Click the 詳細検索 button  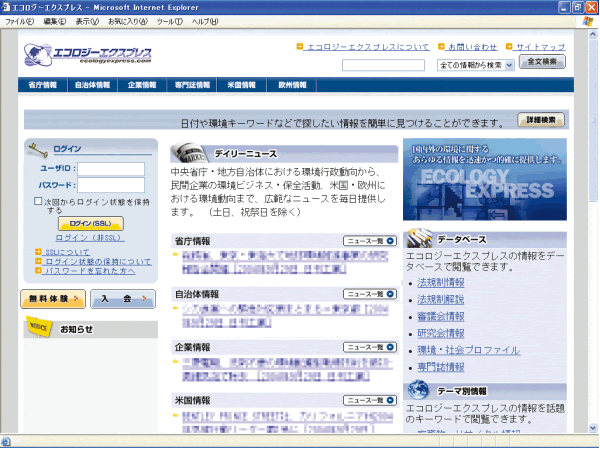click(541, 120)
